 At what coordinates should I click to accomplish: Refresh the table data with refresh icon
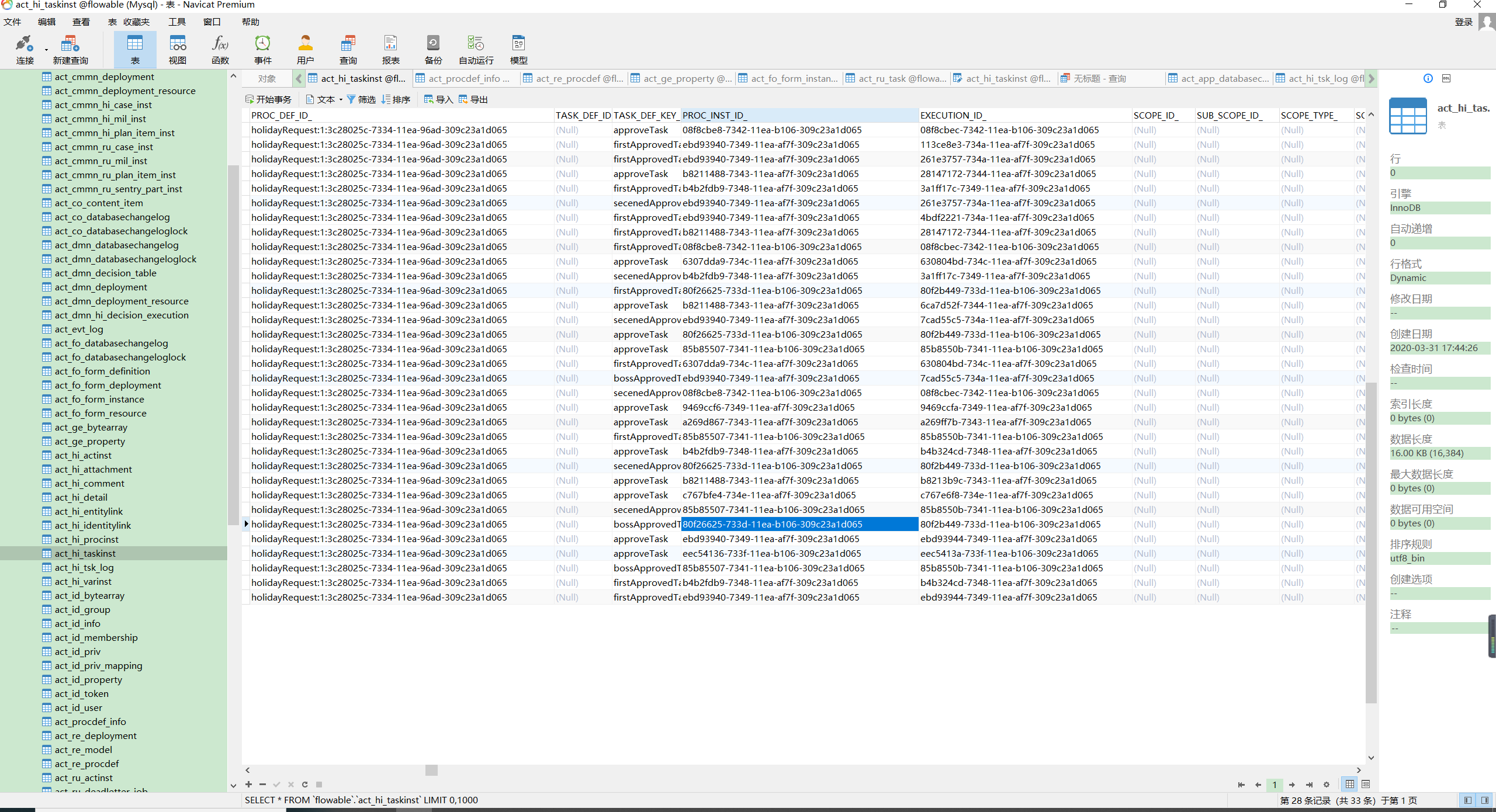tap(304, 785)
